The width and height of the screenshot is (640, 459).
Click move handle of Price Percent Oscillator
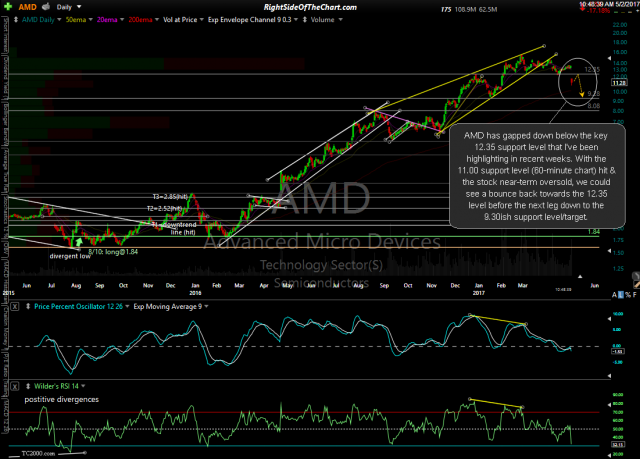[x=28, y=306]
